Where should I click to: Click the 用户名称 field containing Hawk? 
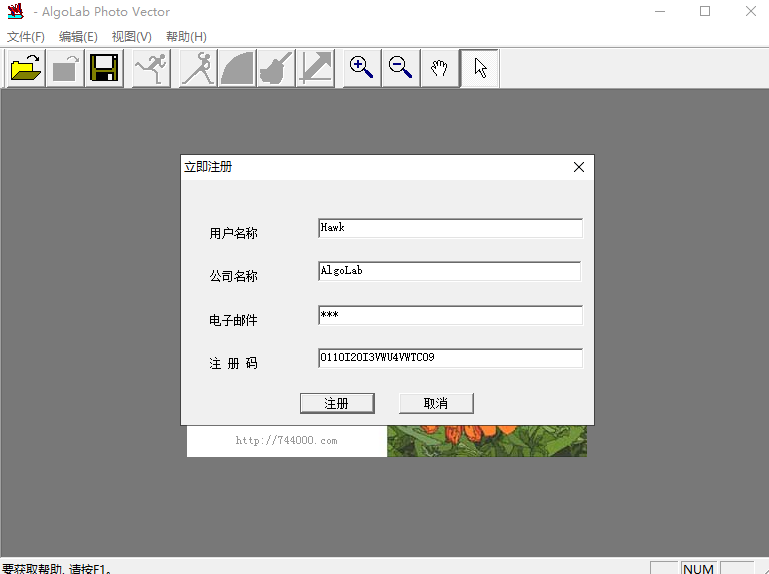pos(450,228)
